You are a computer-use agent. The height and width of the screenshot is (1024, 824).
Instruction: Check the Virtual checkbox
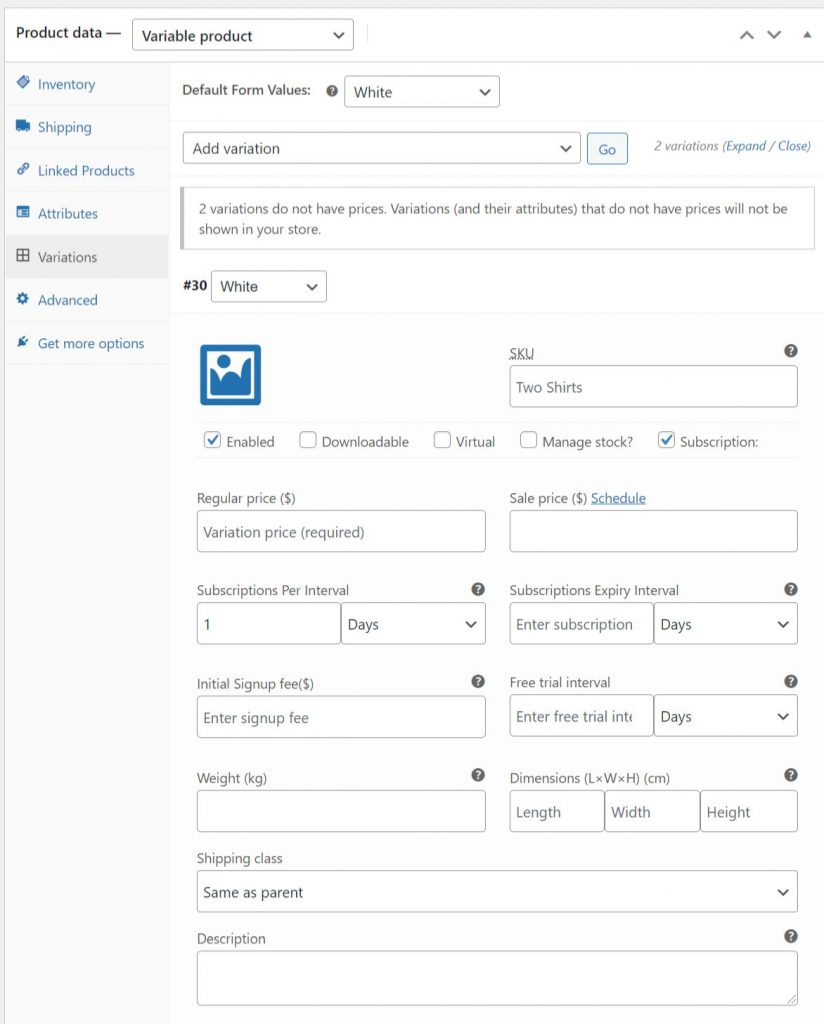441,439
